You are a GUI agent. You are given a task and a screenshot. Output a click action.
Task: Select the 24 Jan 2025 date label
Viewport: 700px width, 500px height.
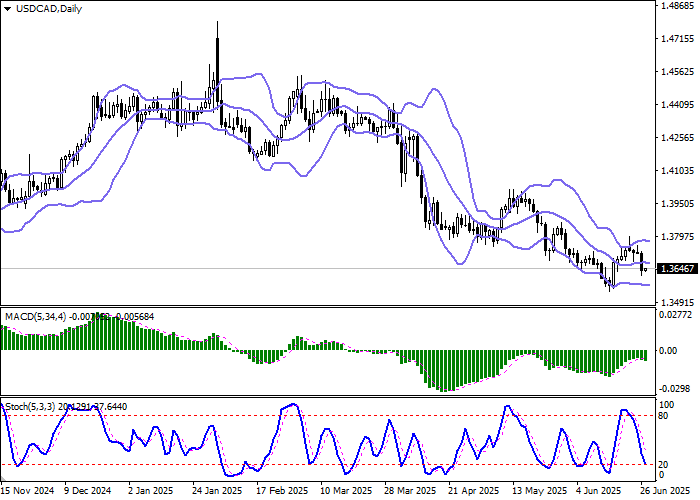tap(216, 491)
